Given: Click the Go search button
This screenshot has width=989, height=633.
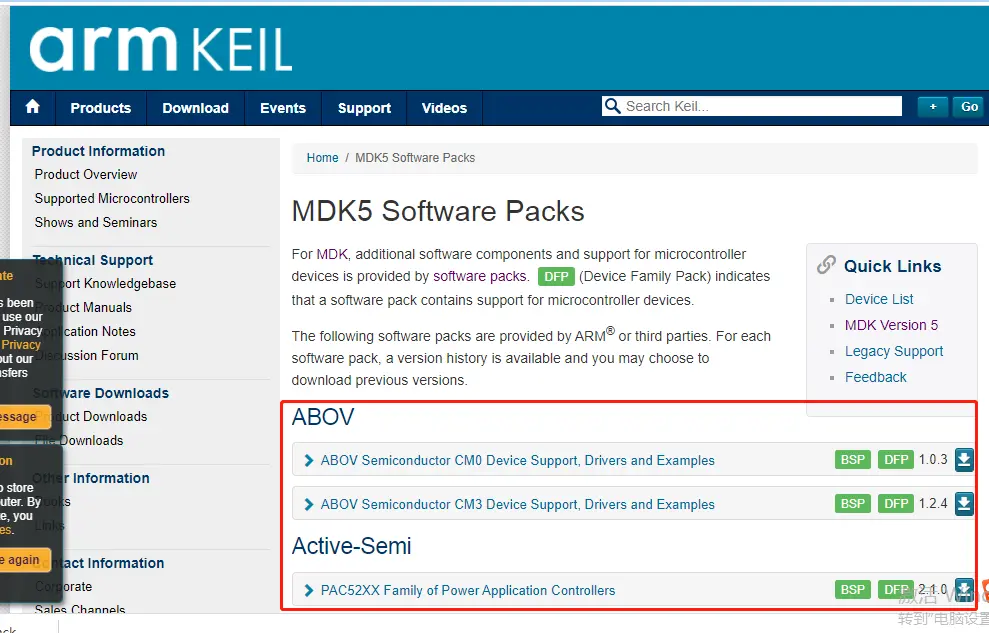Looking at the screenshot, I should [969, 107].
